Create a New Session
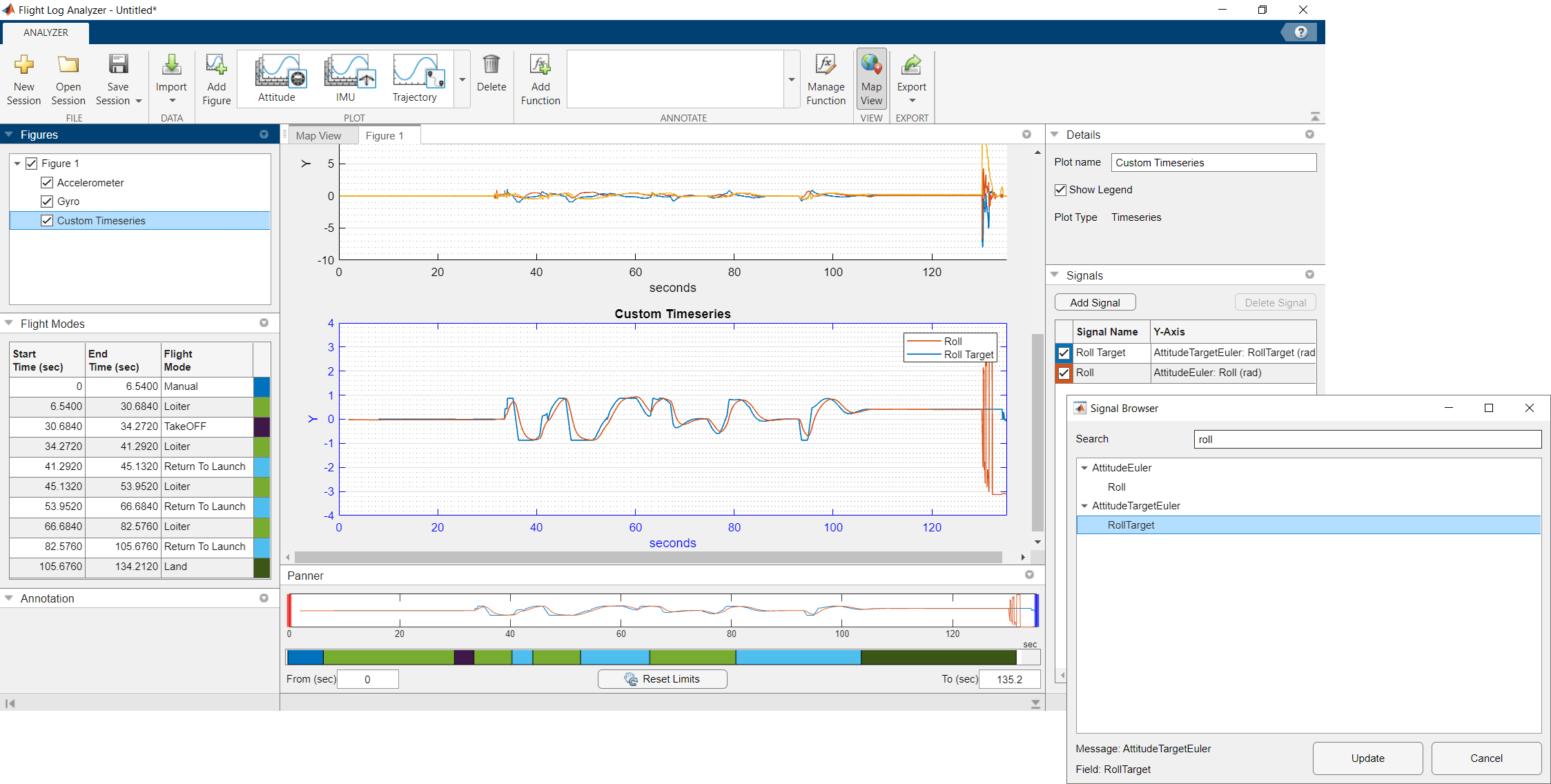Image resolution: width=1551 pixels, height=784 pixels. click(x=23, y=79)
